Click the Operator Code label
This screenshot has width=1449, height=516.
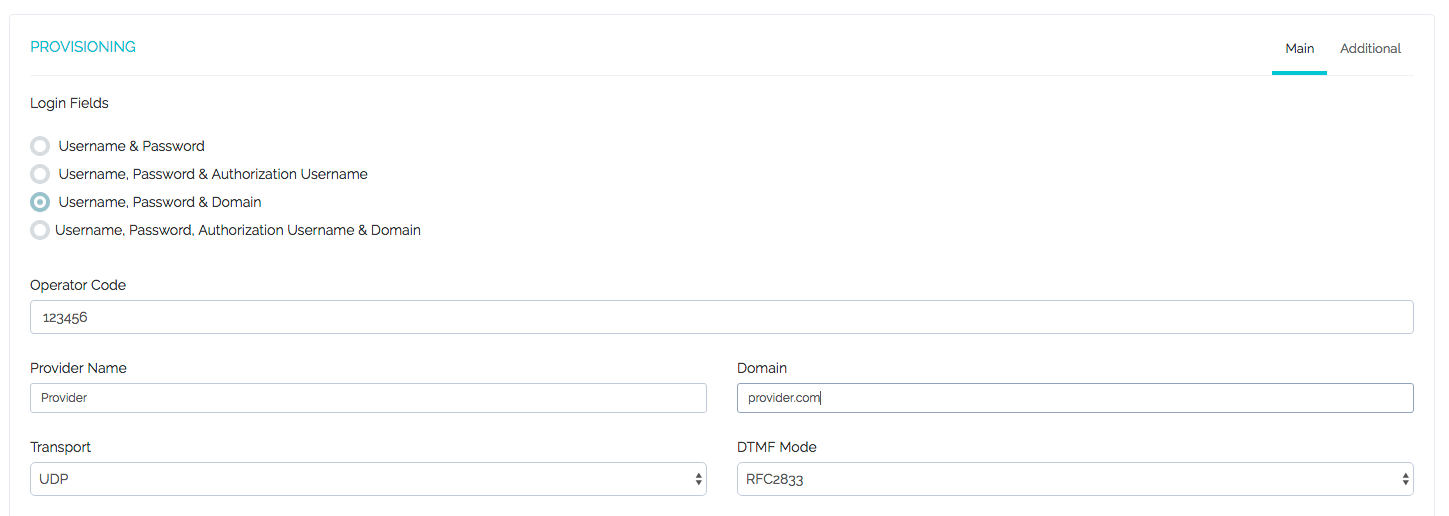point(78,285)
